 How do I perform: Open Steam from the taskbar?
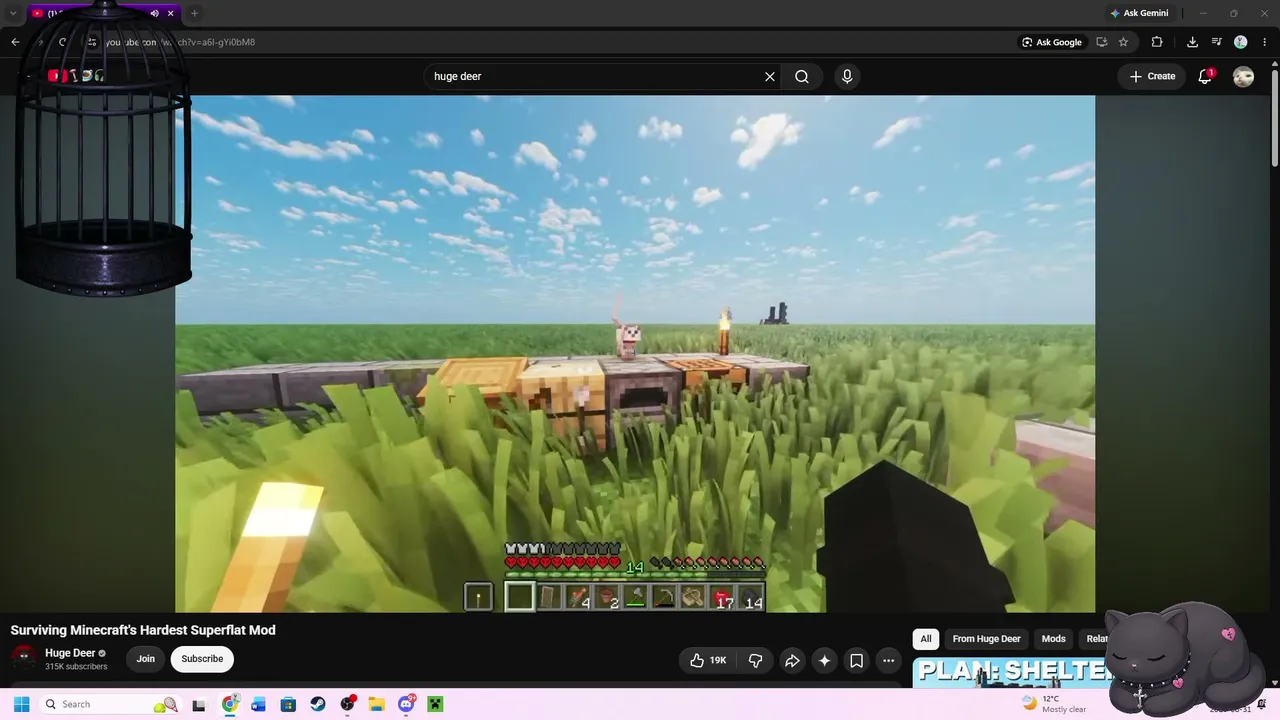pos(318,704)
